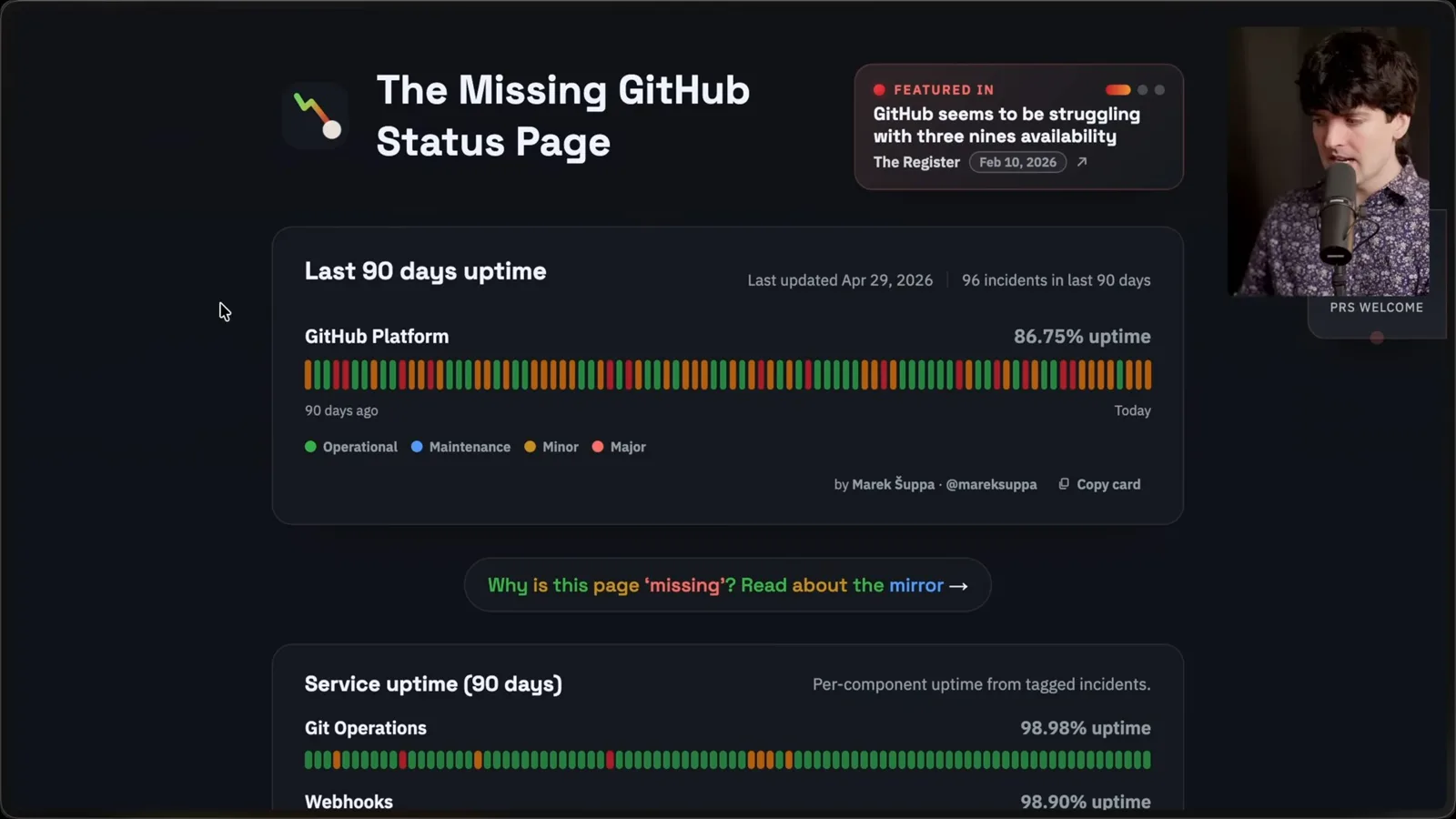The image size is (1456, 819).
Task: Click the 'GitHub Platform' label
Action: point(377,337)
